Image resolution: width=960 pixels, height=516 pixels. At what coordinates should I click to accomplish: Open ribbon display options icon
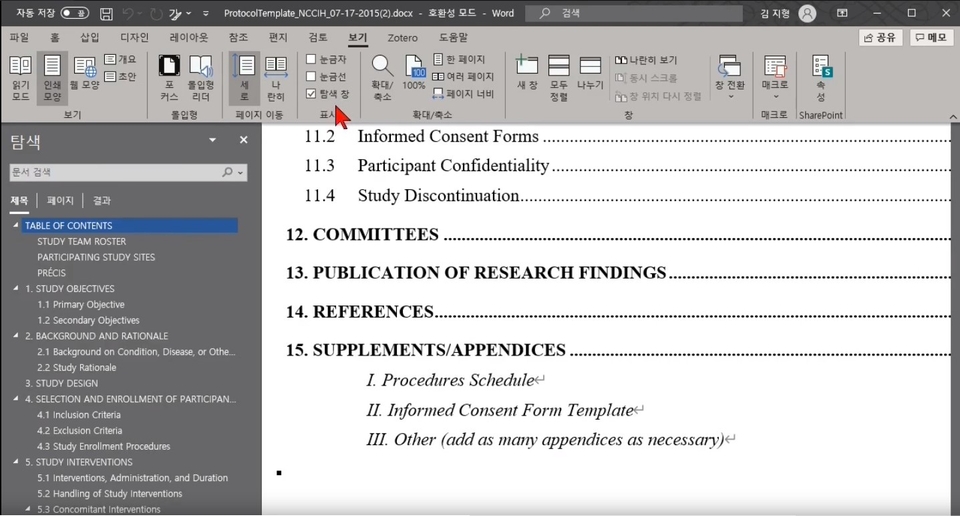coord(842,13)
